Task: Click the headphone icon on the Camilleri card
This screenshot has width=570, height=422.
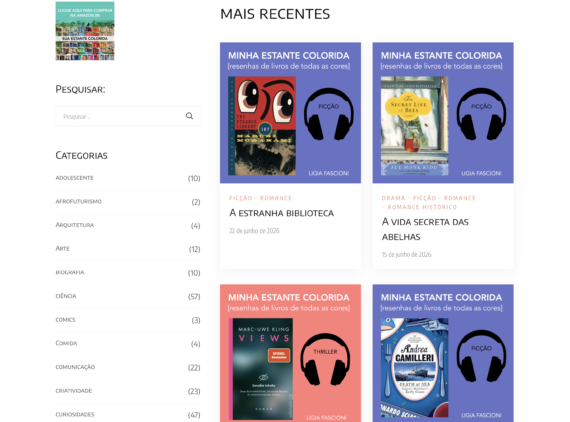Action: [x=481, y=356]
